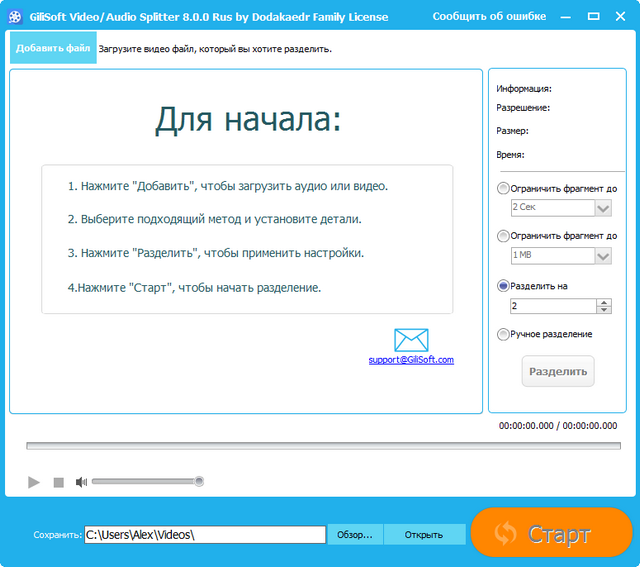Open the "2 Сек" duration dropdown
The image size is (640, 567).
603,208
